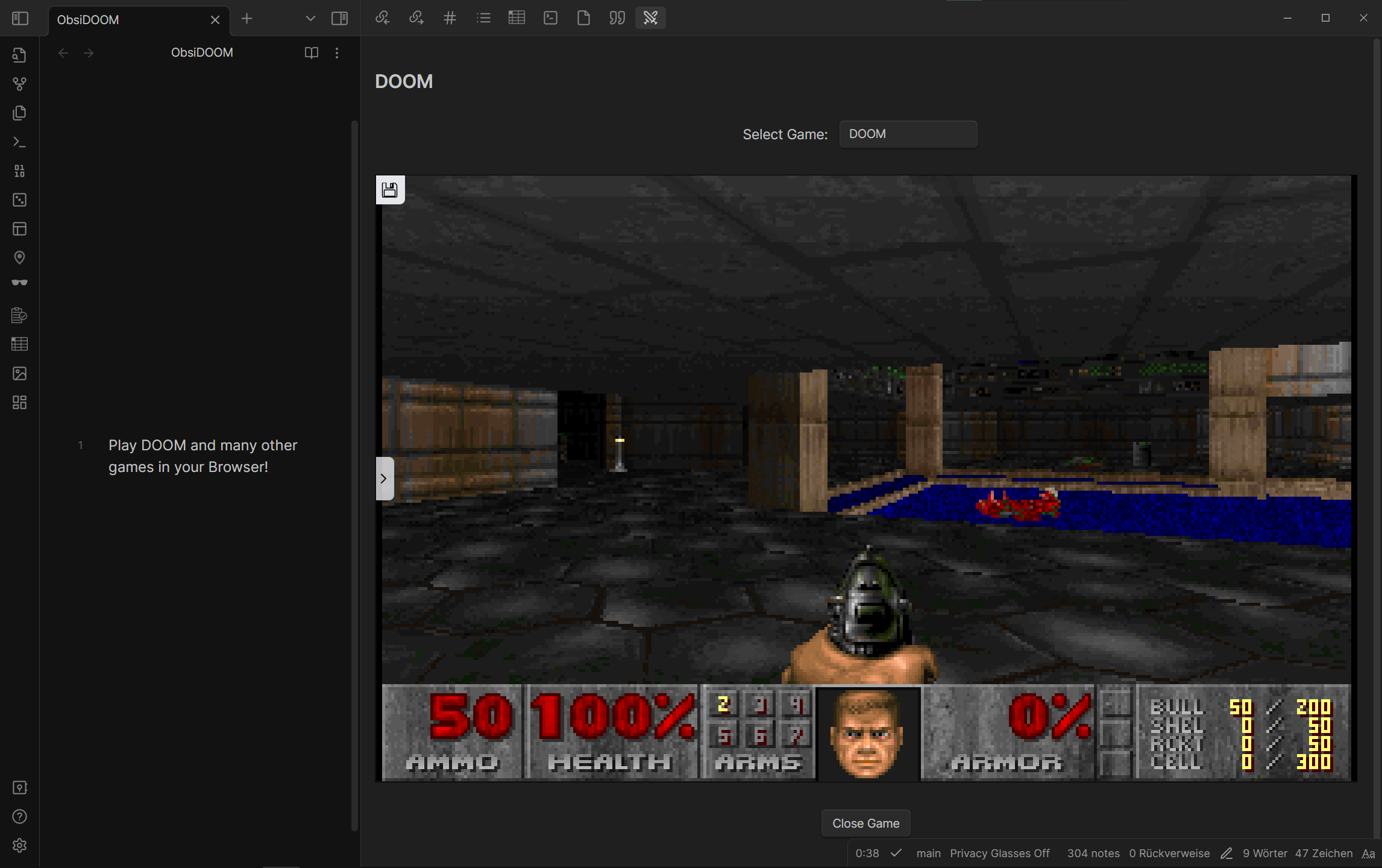This screenshot has height=868, width=1382.
Task: Click the ObsiDOOM note title
Action: point(202,53)
